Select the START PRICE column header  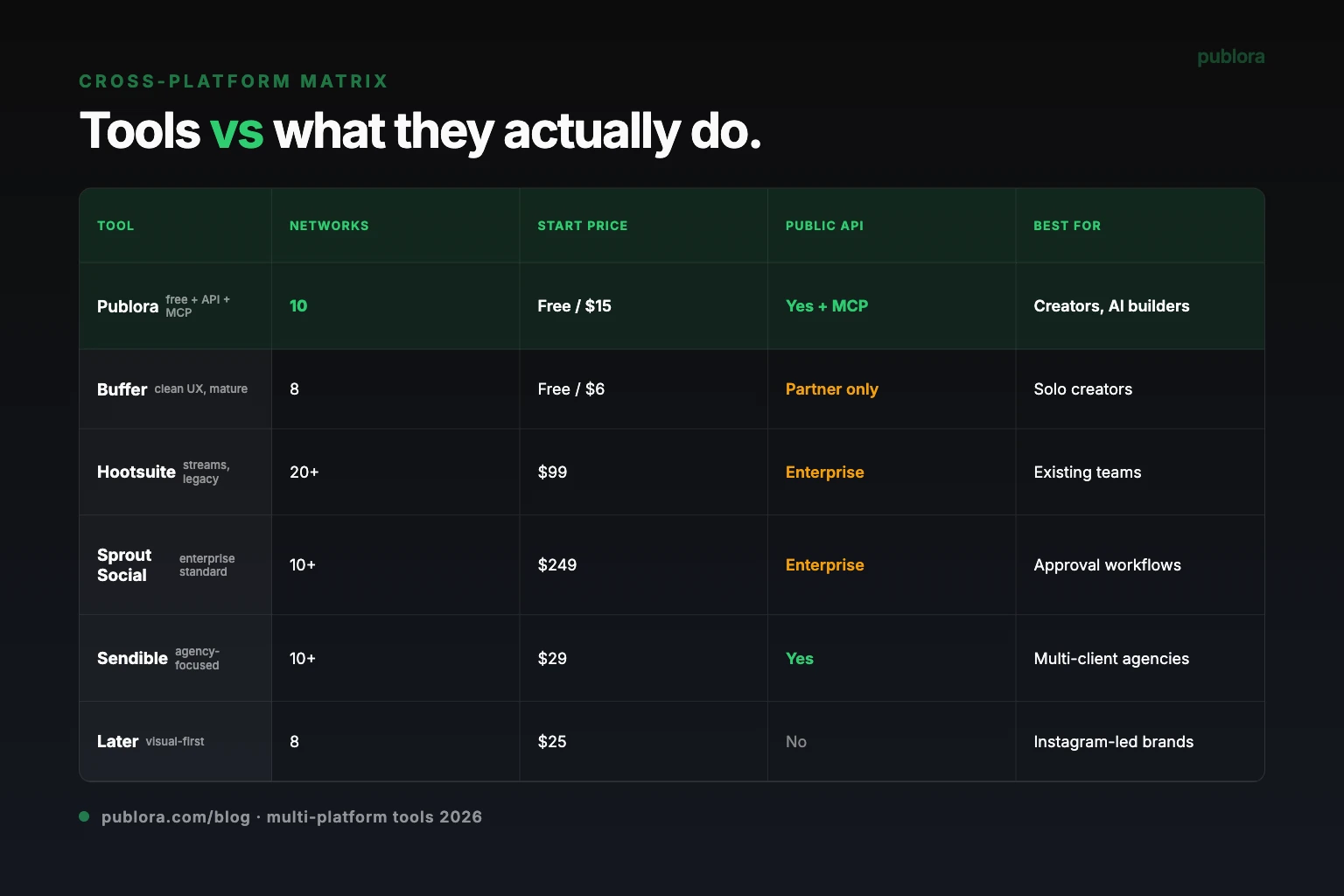[583, 226]
